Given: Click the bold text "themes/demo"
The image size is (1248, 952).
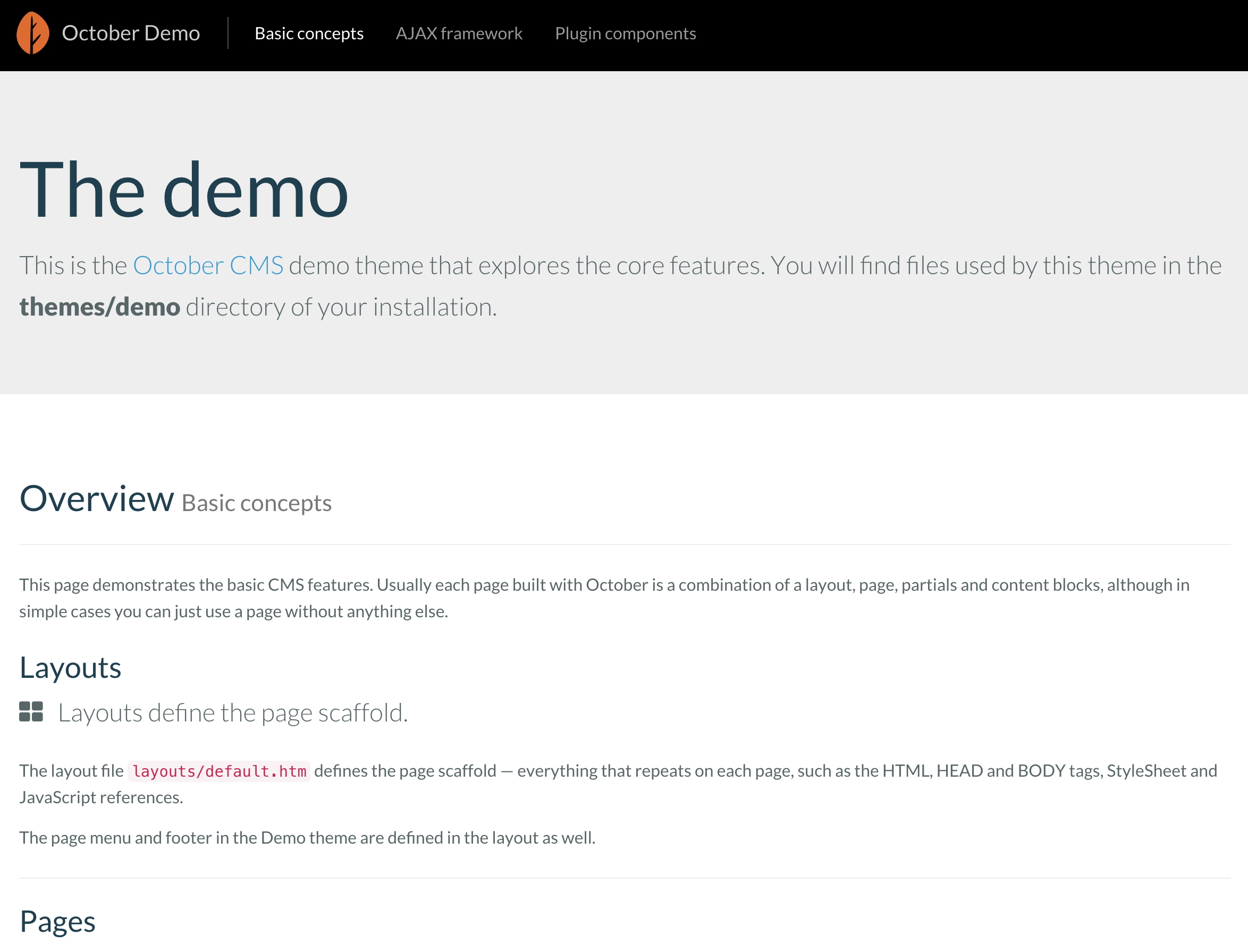Looking at the screenshot, I should (100, 307).
